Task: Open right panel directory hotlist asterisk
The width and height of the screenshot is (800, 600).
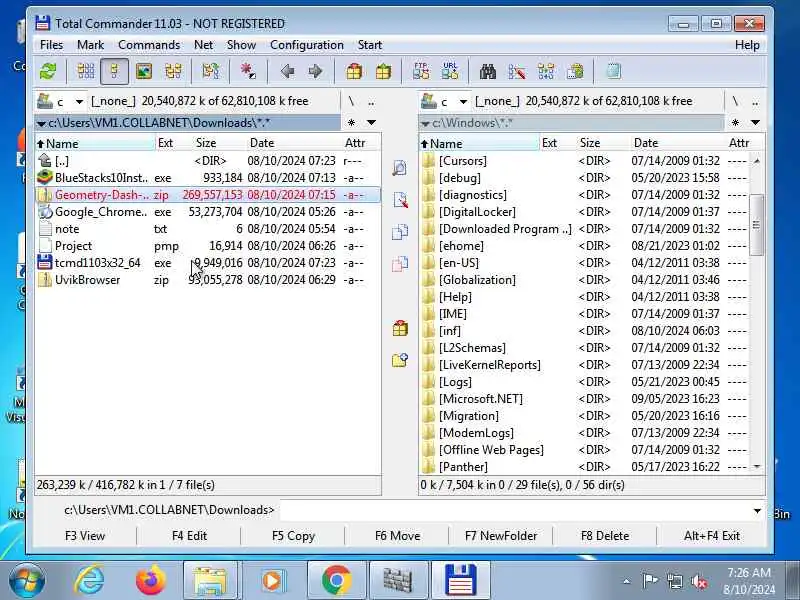Action: coord(735,122)
